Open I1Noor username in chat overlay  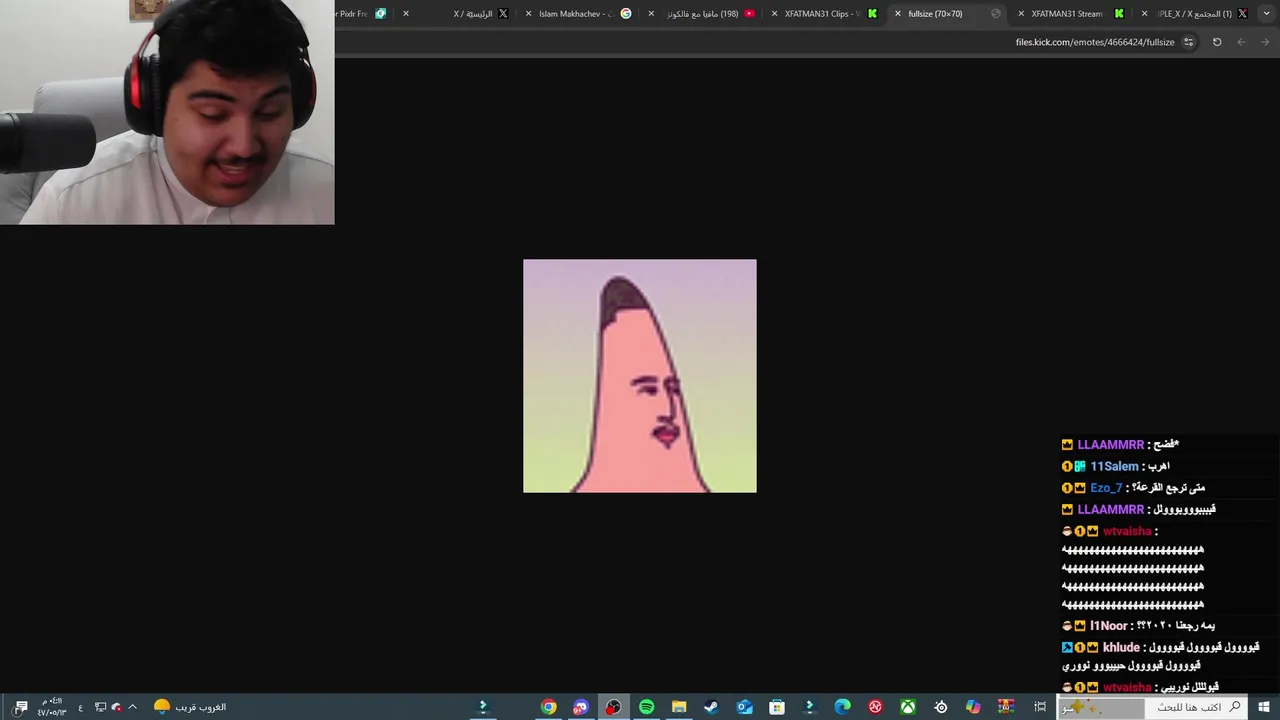point(1107,626)
